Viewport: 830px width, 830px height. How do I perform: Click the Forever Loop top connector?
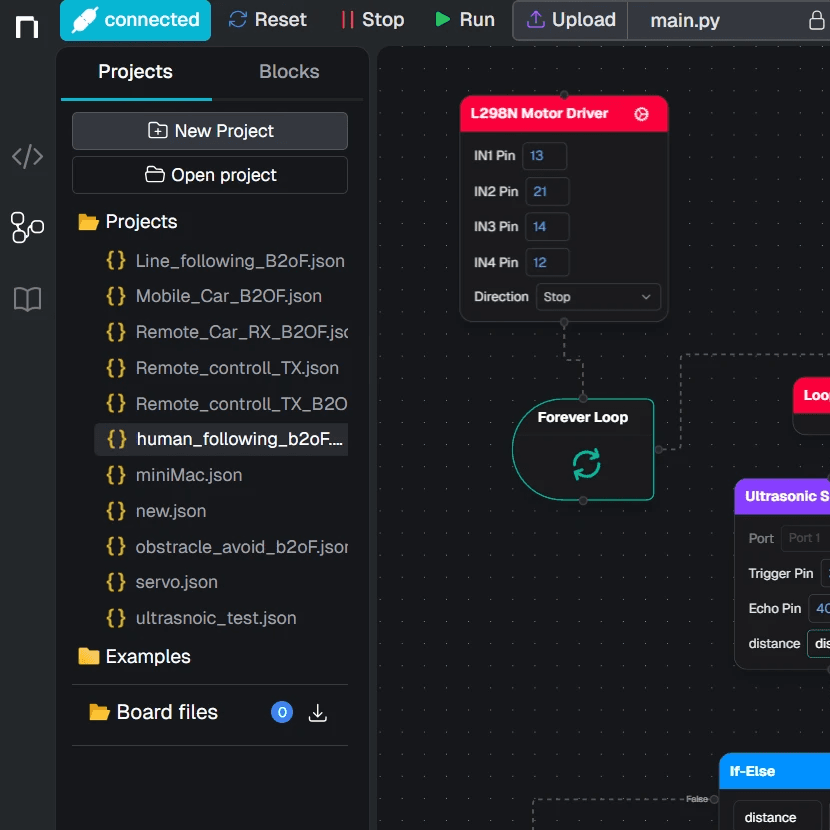pyautogui.click(x=583, y=398)
